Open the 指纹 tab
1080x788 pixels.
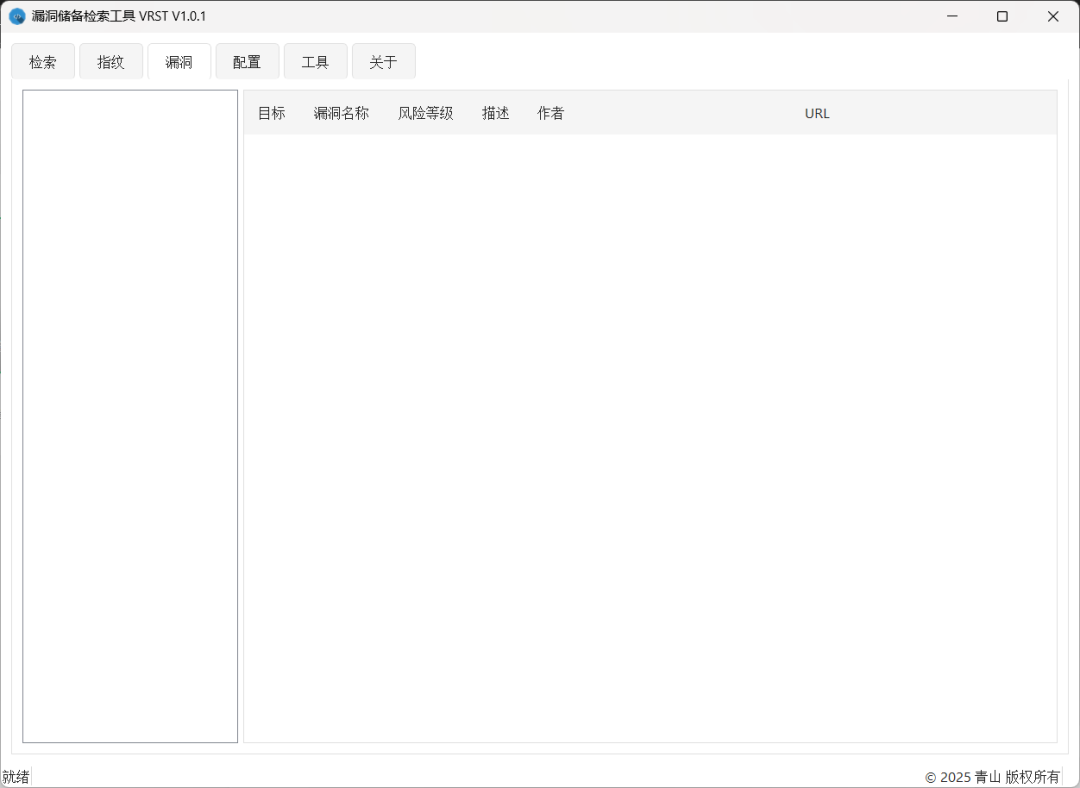[111, 62]
